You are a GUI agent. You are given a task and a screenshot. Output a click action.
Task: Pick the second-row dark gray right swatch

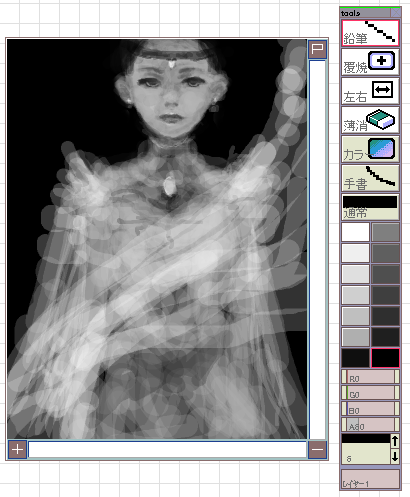[385, 253]
